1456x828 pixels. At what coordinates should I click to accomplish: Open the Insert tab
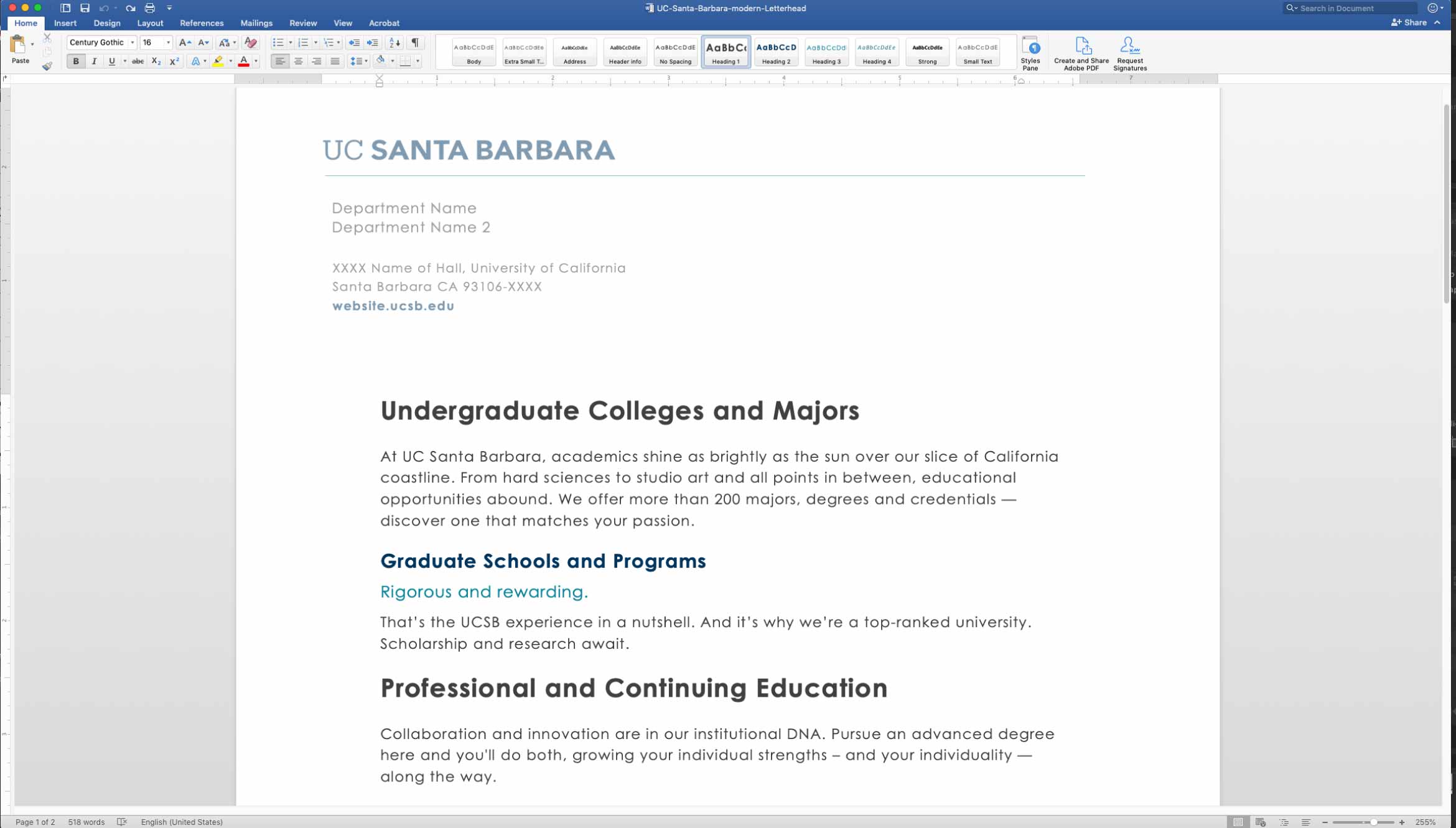[65, 23]
